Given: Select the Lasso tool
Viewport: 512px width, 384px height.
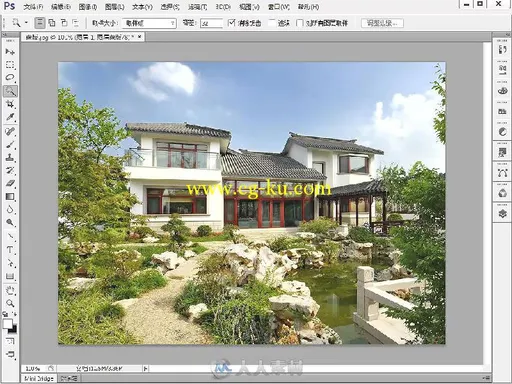Looking at the screenshot, I should (10, 78).
